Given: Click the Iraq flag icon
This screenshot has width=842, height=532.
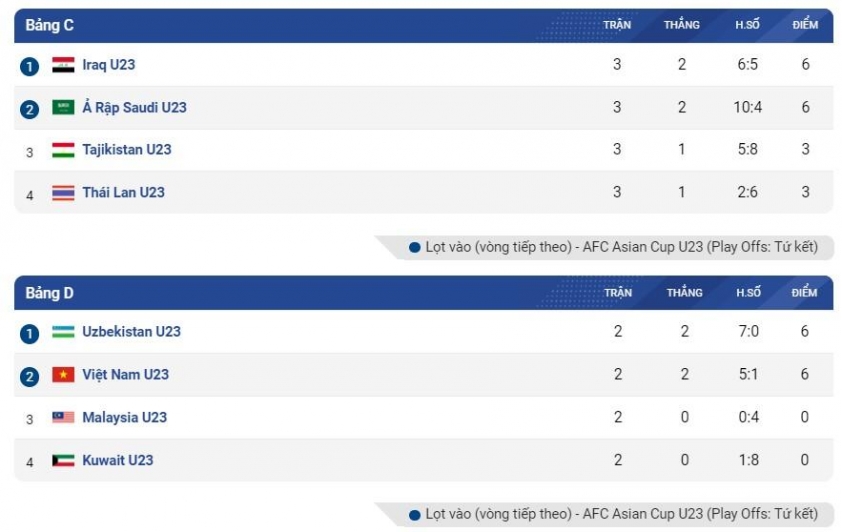Looking at the screenshot, I should click(x=63, y=64).
